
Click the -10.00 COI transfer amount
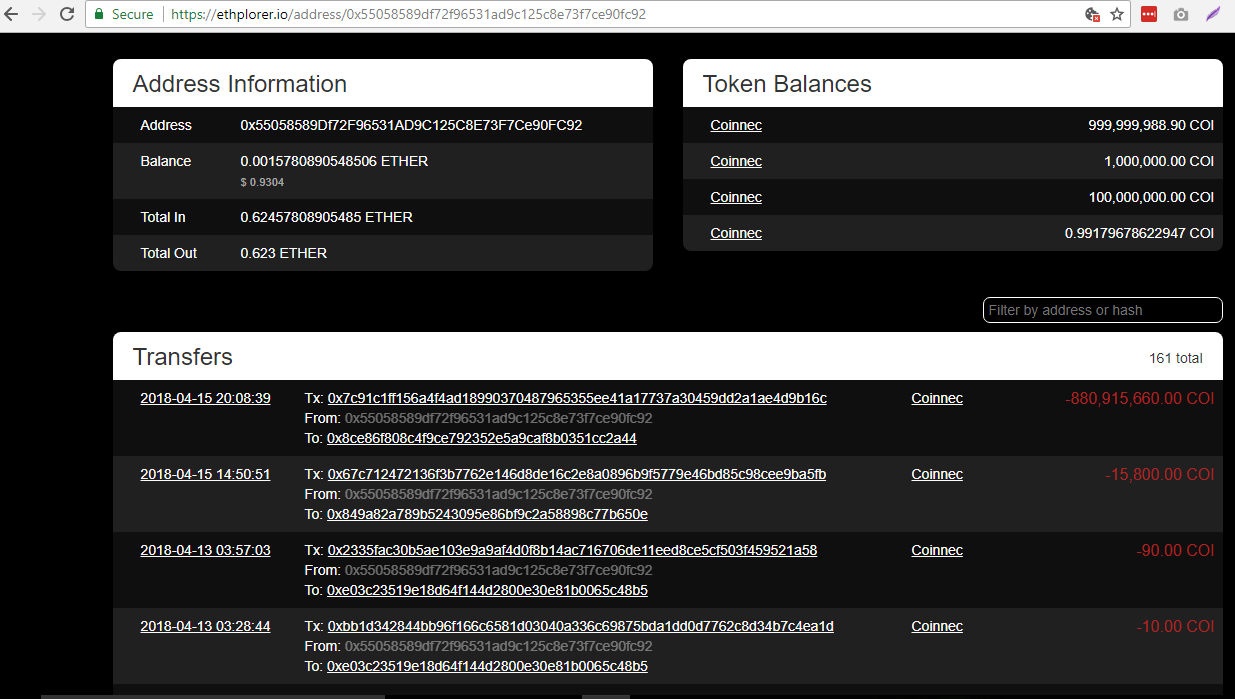pos(1176,626)
